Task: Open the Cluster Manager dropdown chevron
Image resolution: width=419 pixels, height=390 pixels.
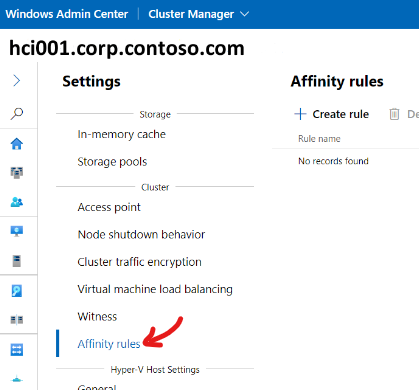Action: pos(245,14)
